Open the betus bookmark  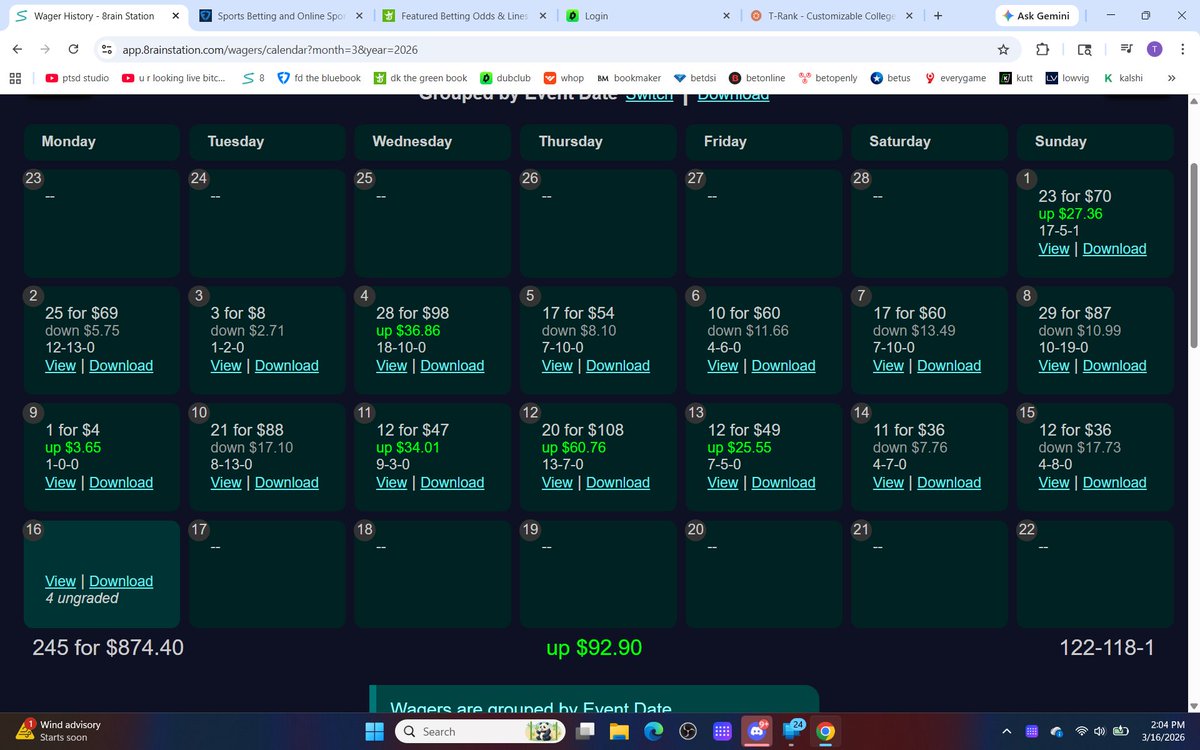tap(890, 78)
